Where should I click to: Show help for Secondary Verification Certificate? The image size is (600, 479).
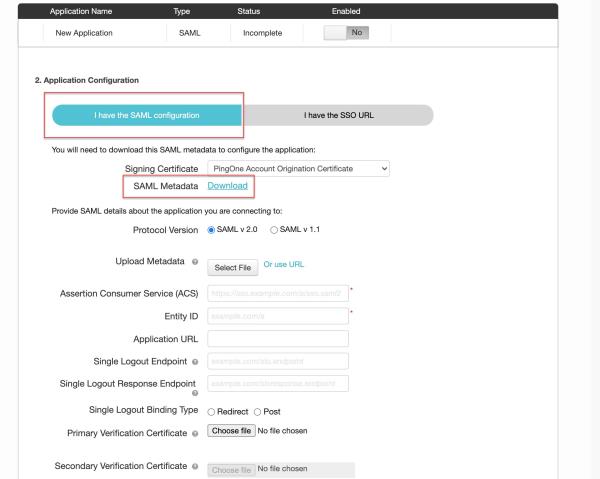(195, 466)
